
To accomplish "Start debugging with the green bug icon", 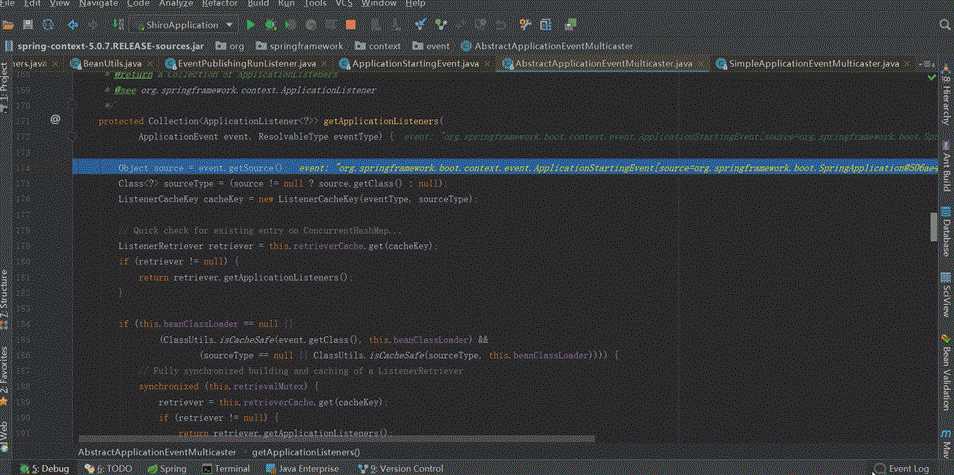I will (271, 25).
